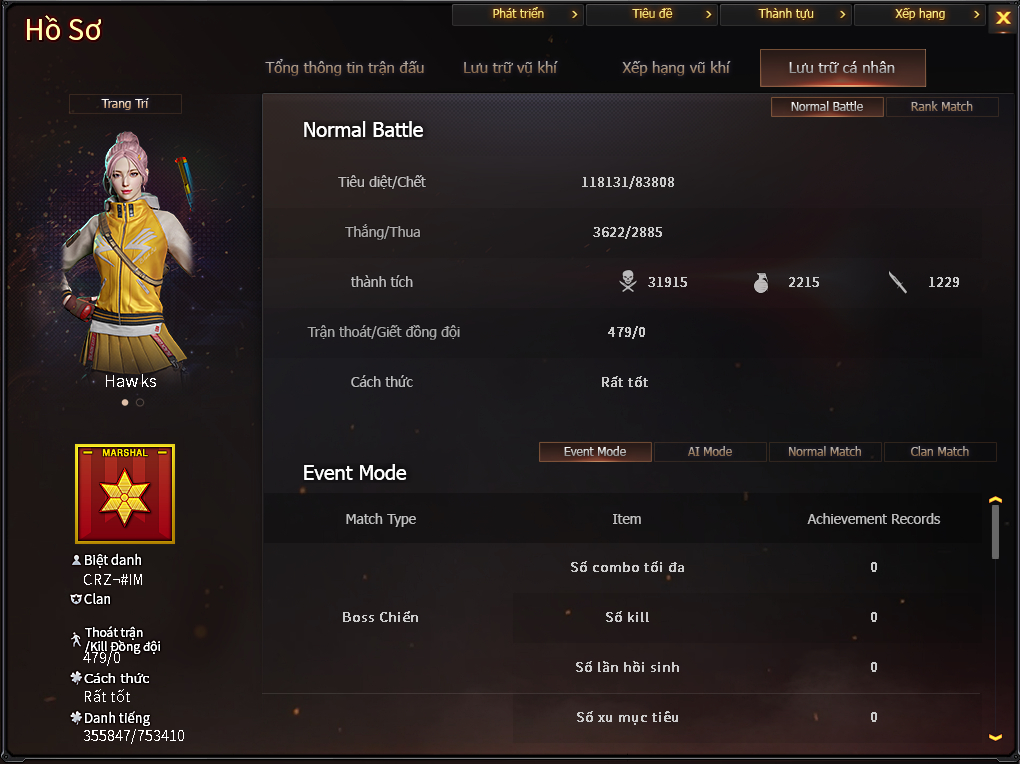Click the knife kills icon
The height and width of the screenshot is (764, 1020).
click(898, 282)
